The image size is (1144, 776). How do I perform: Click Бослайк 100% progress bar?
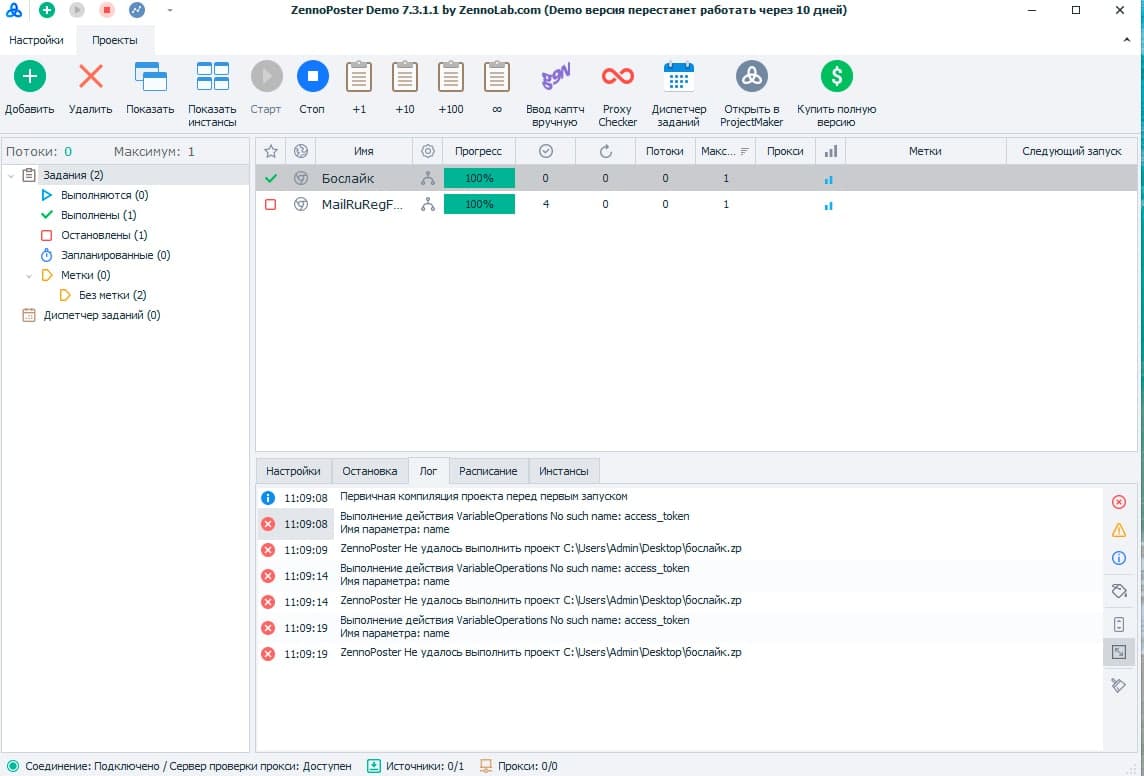tap(479, 178)
